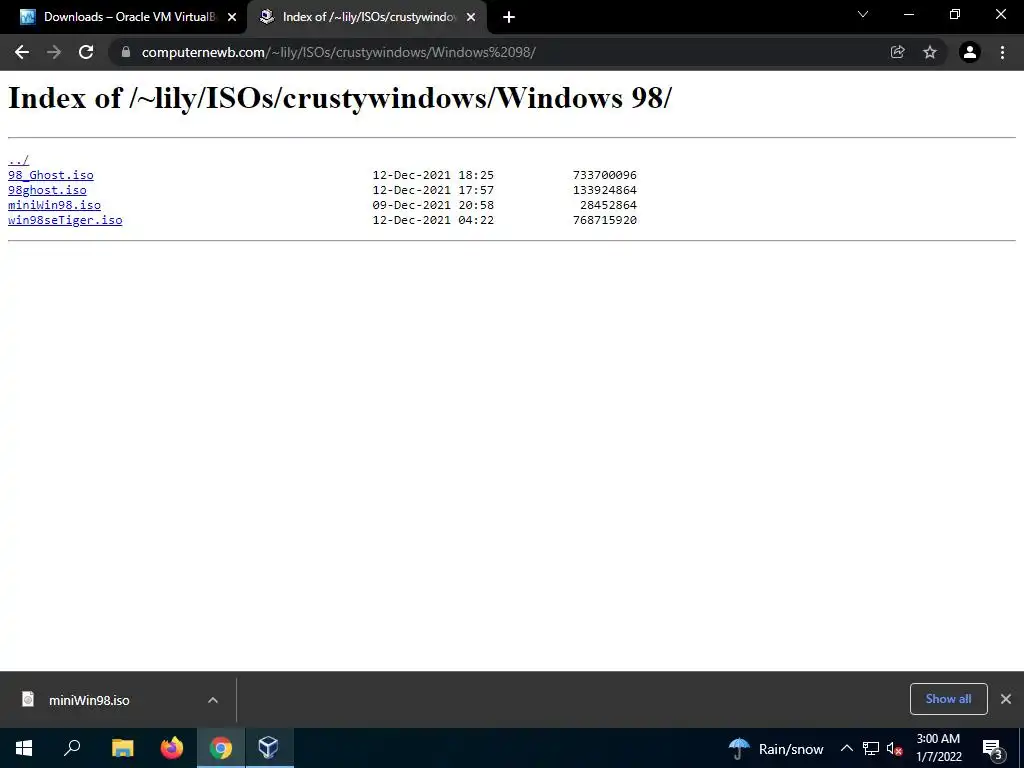Click the 09-Dec-2021 20:58 date text
The width and height of the screenshot is (1024, 768).
point(433,205)
